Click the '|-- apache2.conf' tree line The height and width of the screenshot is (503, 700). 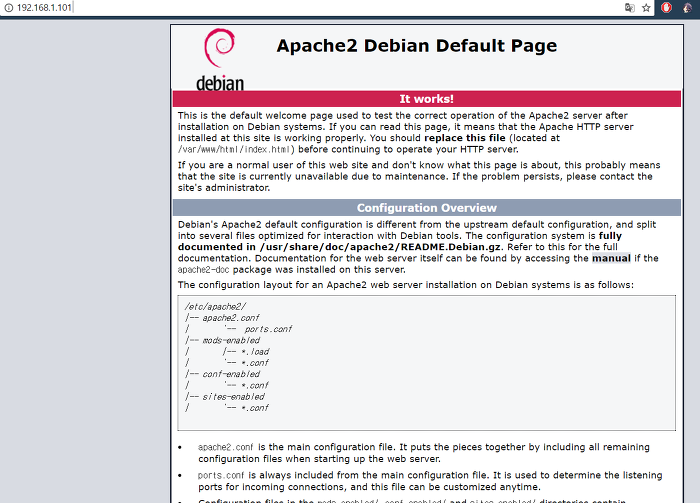click(222, 318)
